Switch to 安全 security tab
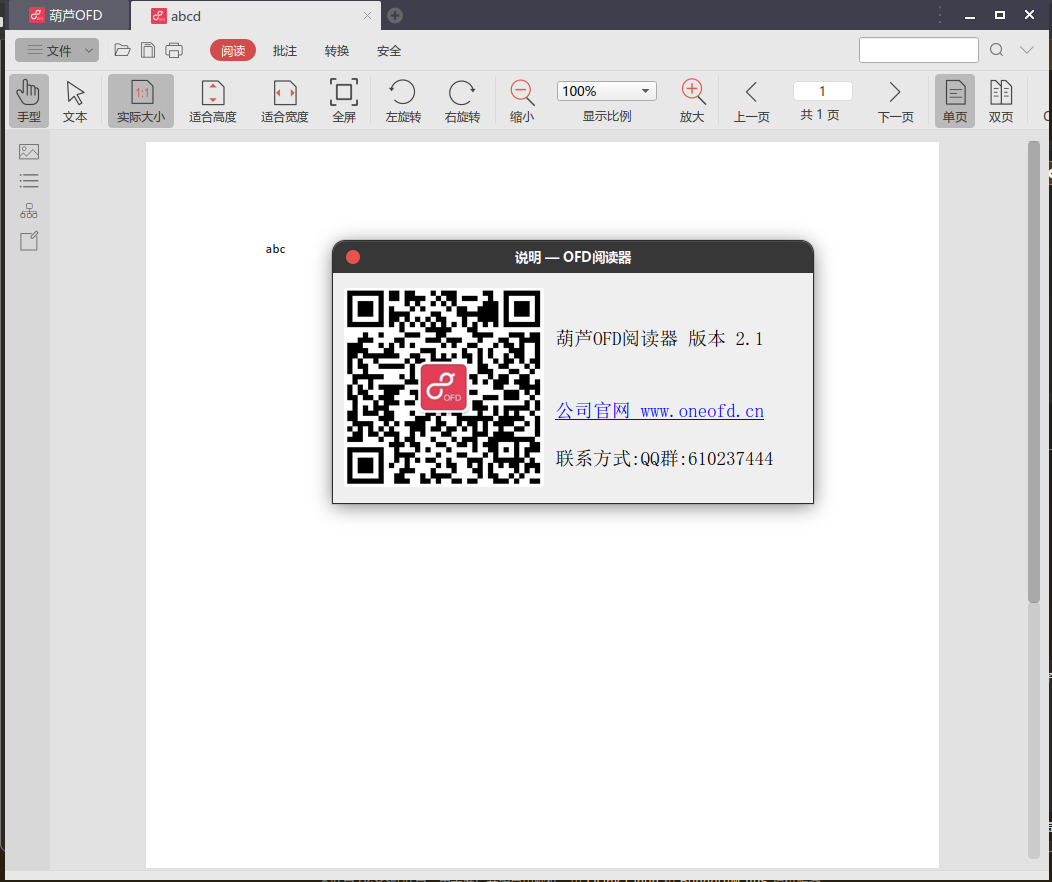The width and height of the screenshot is (1052, 882). click(389, 51)
